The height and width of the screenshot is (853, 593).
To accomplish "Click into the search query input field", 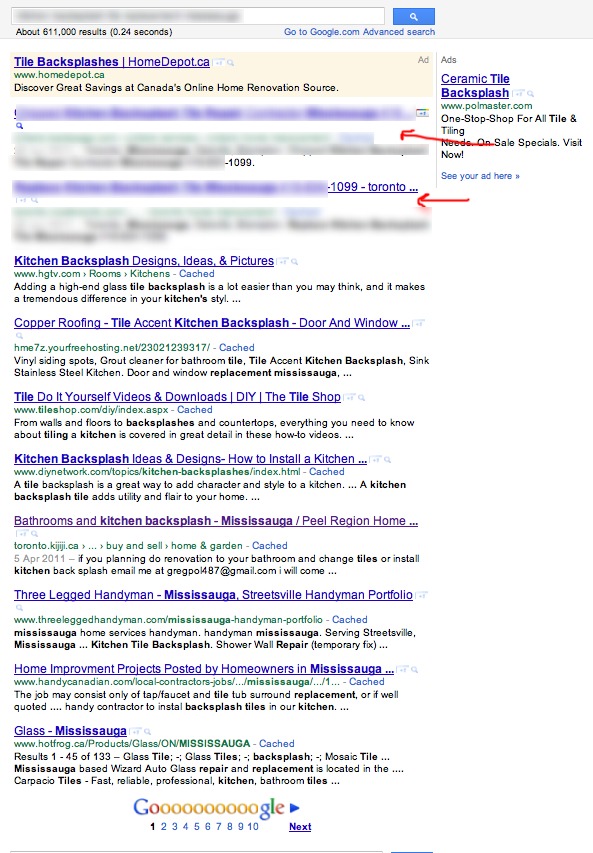I will pyautogui.click(x=198, y=16).
